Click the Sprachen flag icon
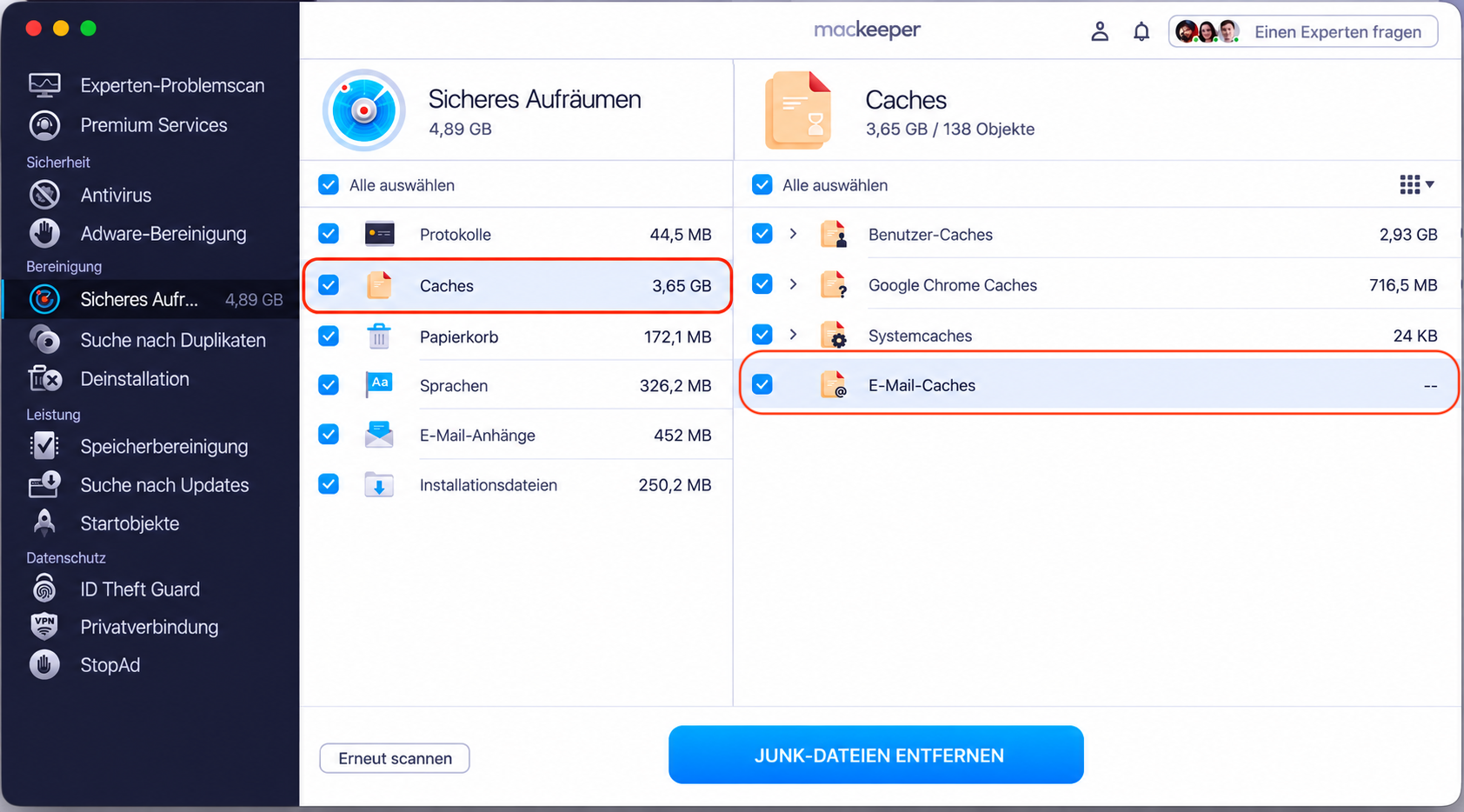Image resolution: width=1464 pixels, height=812 pixels. tap(379, 384)
